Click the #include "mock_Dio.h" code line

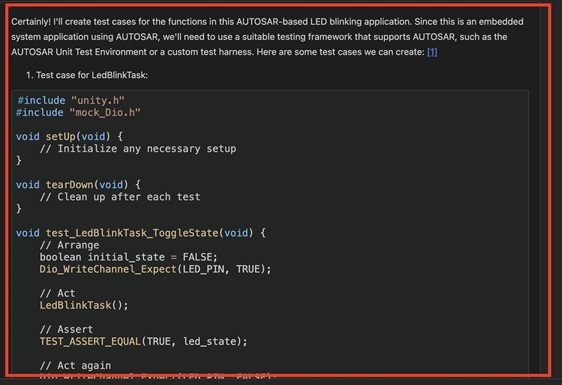pyautogui.click(x=78, y=113)
